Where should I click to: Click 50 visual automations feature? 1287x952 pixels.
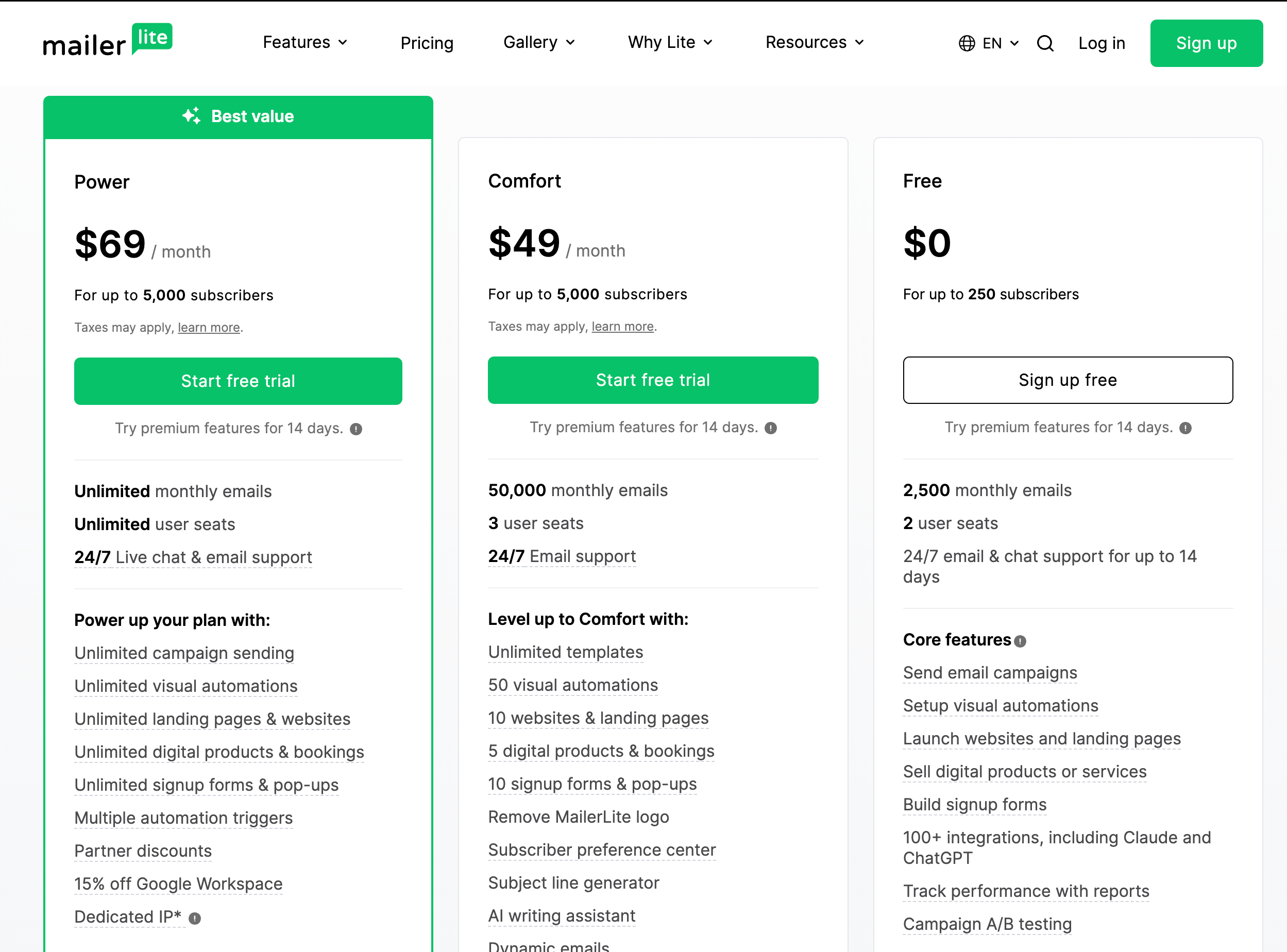[573, 685]
